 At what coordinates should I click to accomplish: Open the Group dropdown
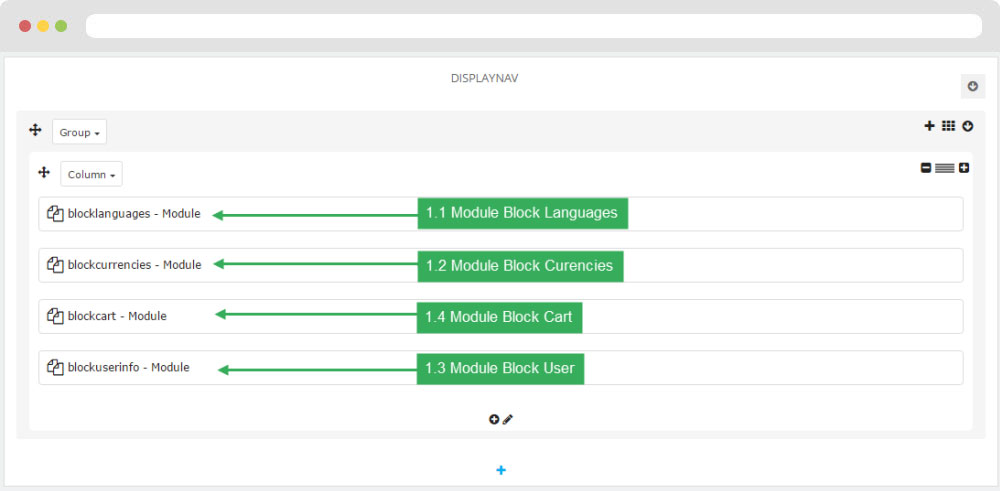80,132
